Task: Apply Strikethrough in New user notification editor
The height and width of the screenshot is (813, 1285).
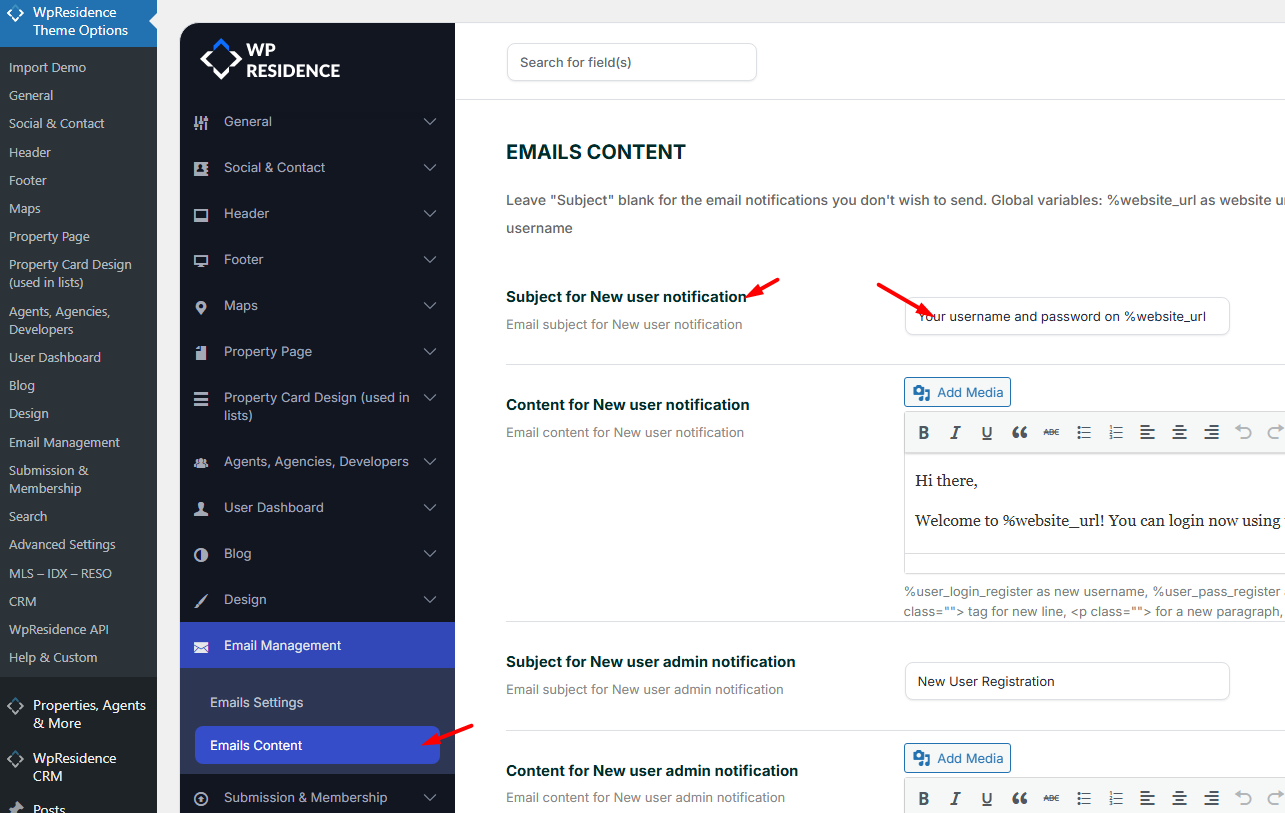Action: (1051, 432)
